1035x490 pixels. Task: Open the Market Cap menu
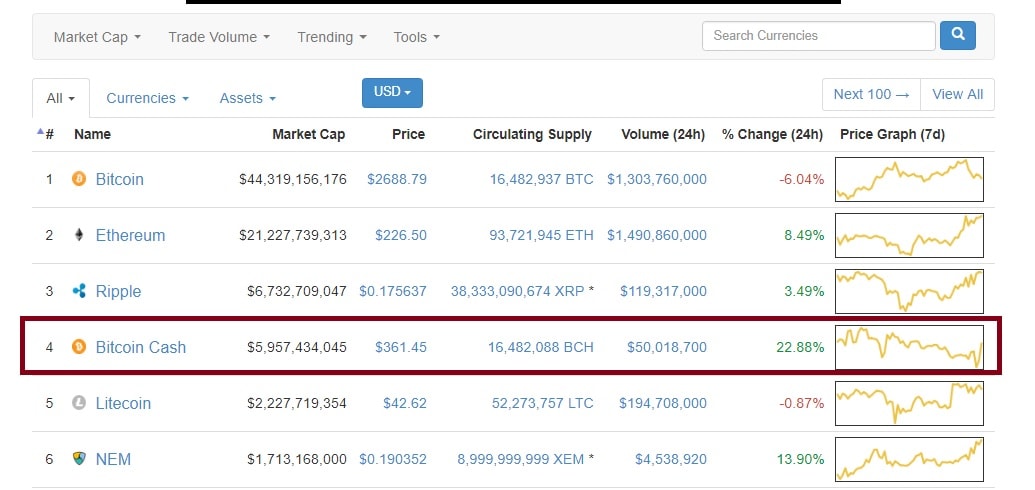[97, 37]
